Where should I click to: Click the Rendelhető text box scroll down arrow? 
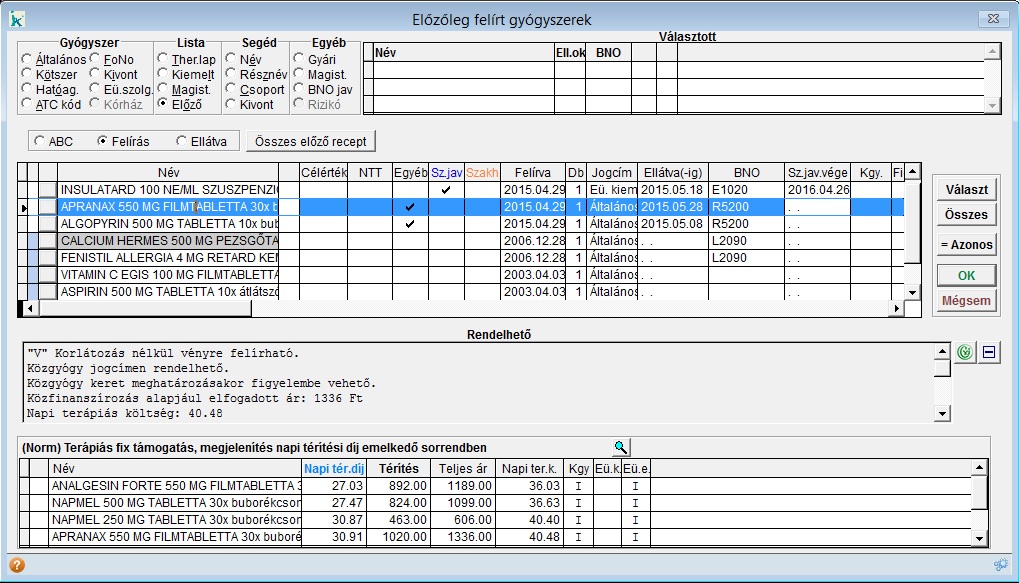click(942, 413)
